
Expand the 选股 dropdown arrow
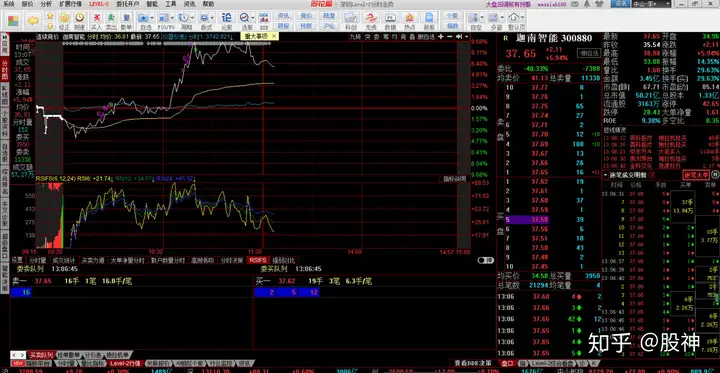click(253, 18)
